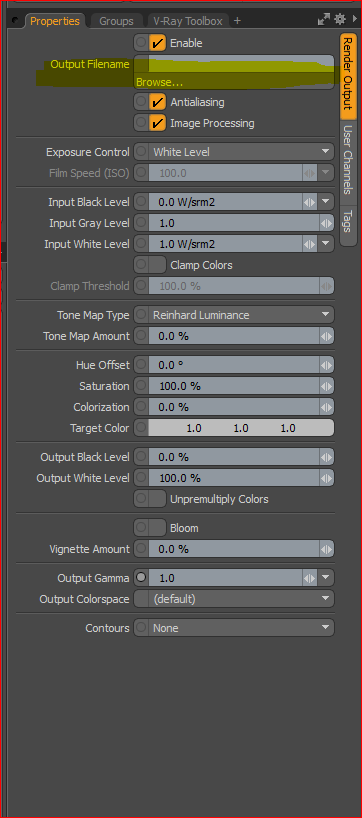The image size is (362, 818).
Task: Switch to the Properties tab
Action: pos(55,21)
